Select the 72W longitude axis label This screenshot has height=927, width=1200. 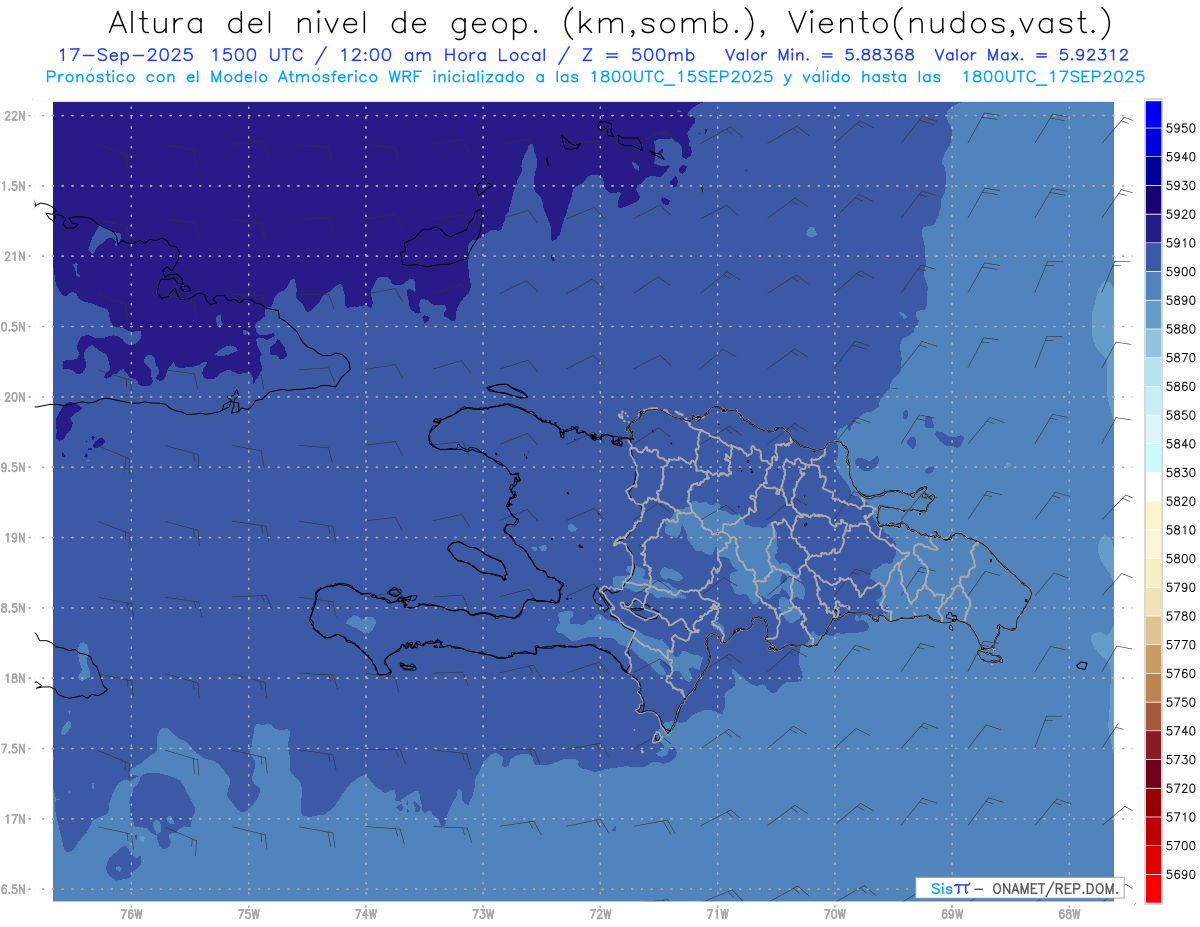pos(600,914)
